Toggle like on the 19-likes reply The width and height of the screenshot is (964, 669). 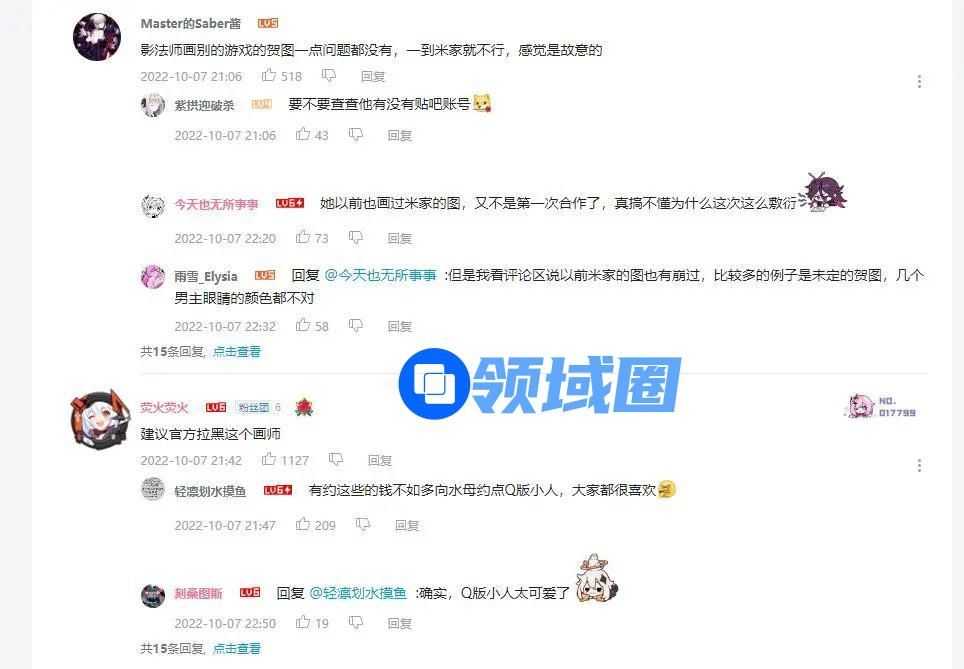[302, 622]
